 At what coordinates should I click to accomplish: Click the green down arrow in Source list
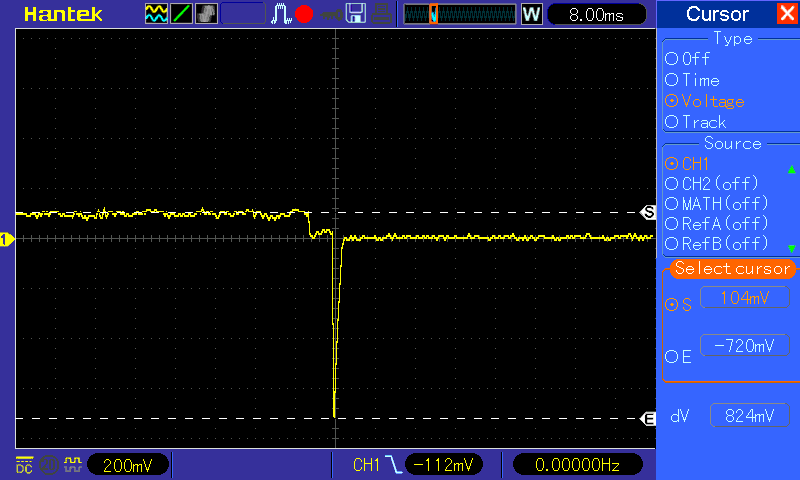pyautogui.click(x=791, y=248)
